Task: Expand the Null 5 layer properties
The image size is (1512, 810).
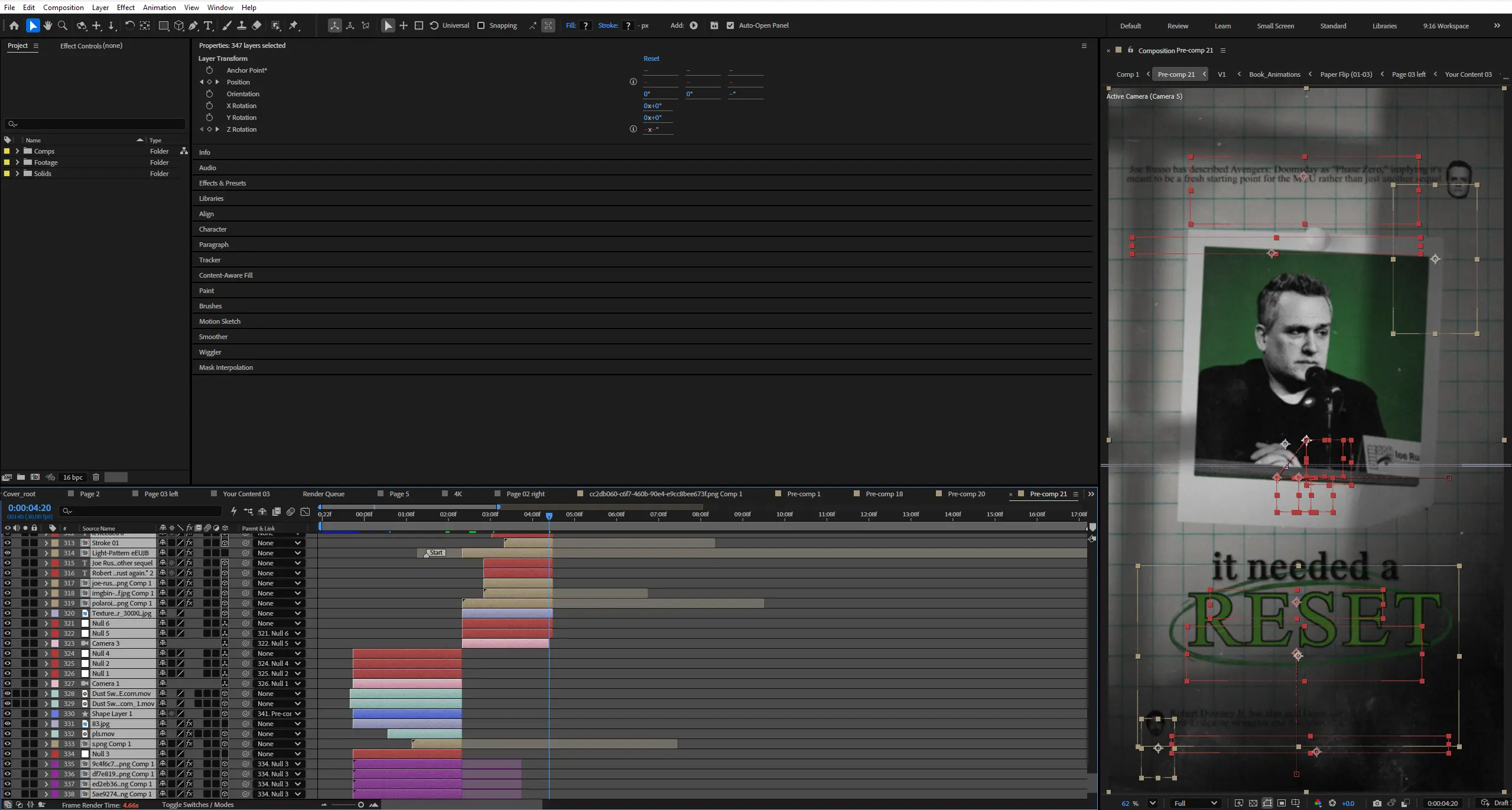Action: 46,633
